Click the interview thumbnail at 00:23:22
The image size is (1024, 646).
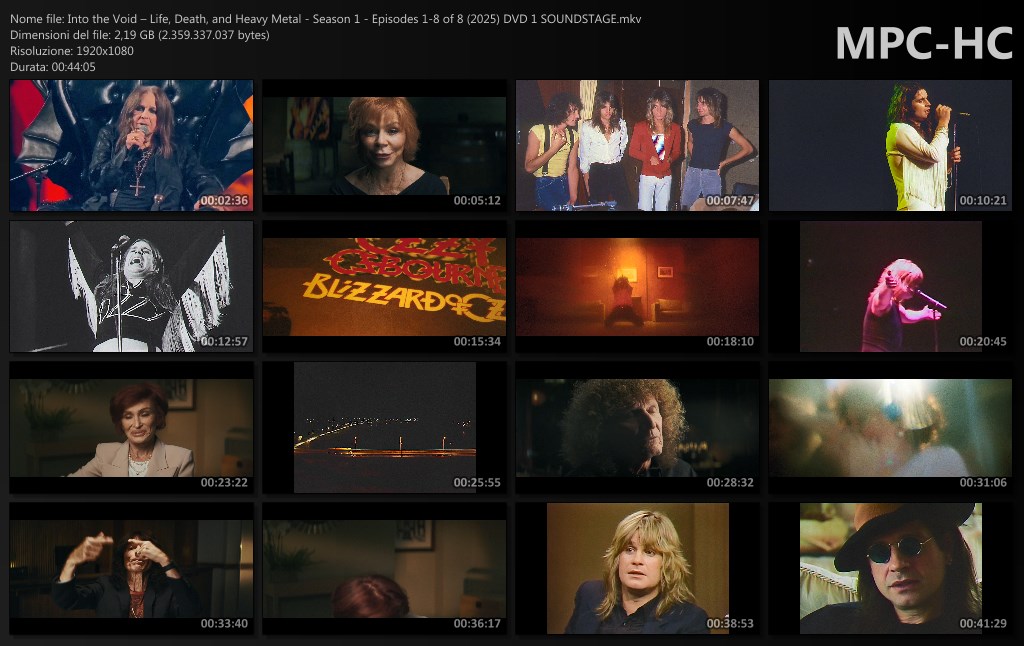pyautogui.click(x=131, y=428)
